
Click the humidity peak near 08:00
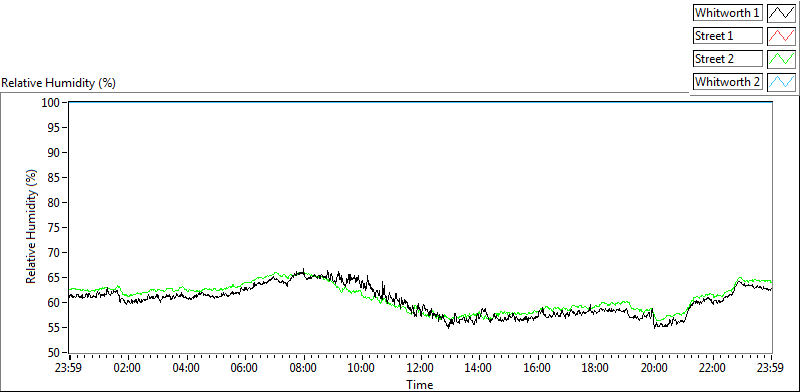[304, 270]
